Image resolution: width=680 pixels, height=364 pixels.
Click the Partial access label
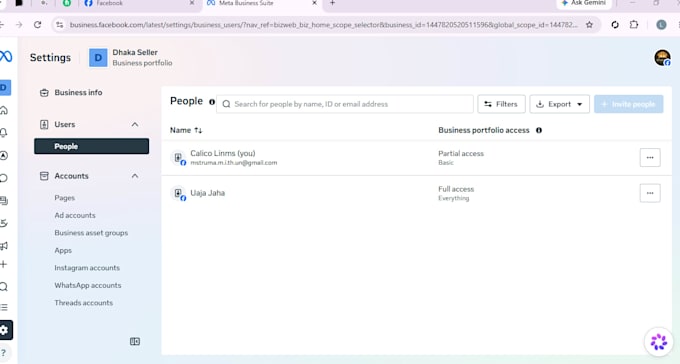(x=461, y=154)
